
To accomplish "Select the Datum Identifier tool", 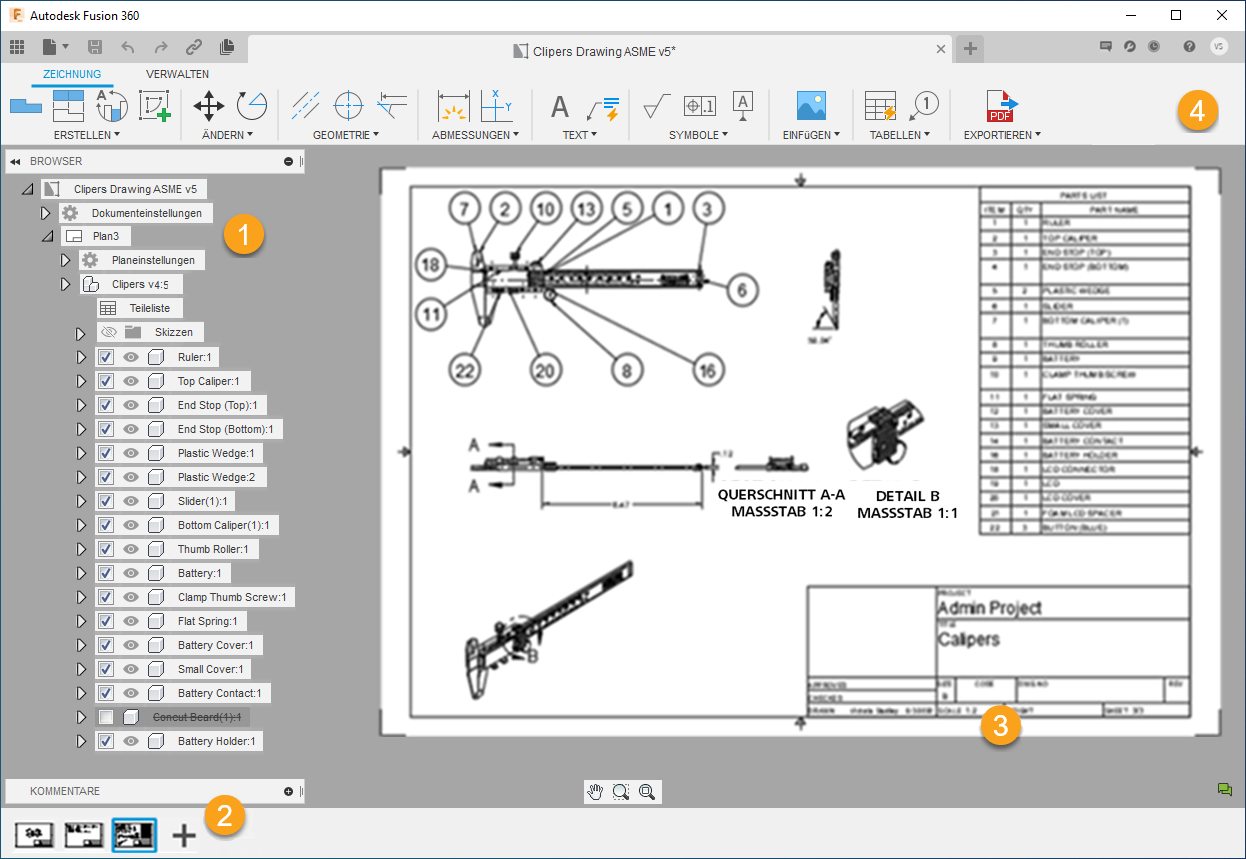I will coord(743,105).
